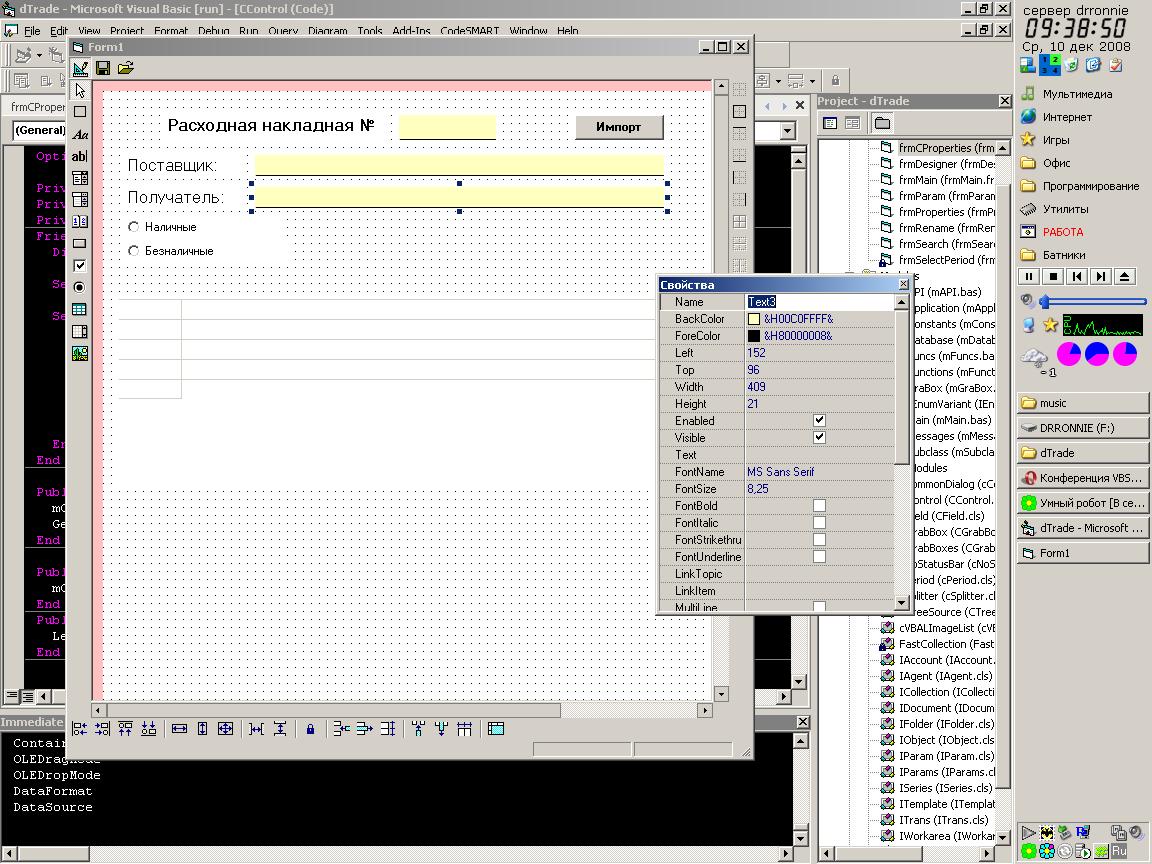This screenshot has height=864, width=1152.
Task: Open the (General) object combo box
Action: [x=39, y=130]
